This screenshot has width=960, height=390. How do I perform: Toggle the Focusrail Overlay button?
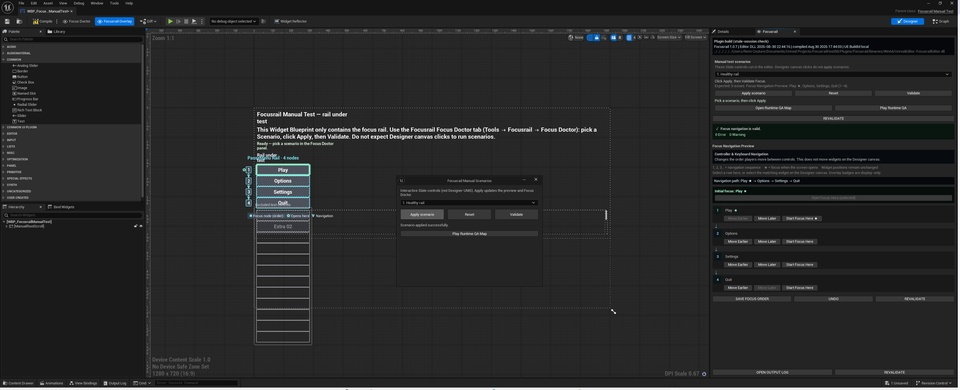pyautogui.click(x=114, y=21)
